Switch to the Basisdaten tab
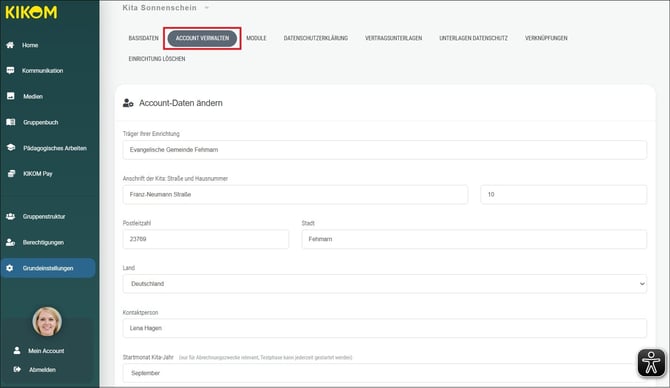670x388 pixels. [x=144, y=38]
